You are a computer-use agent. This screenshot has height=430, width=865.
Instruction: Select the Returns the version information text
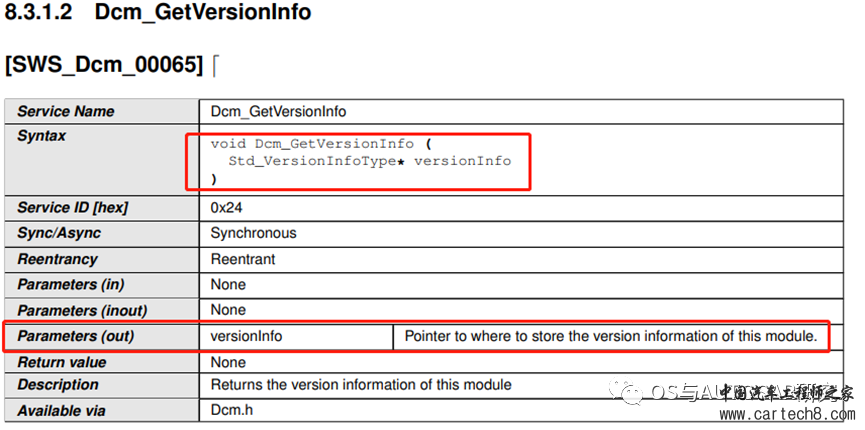pyautogui.click(x=361, y=385)
